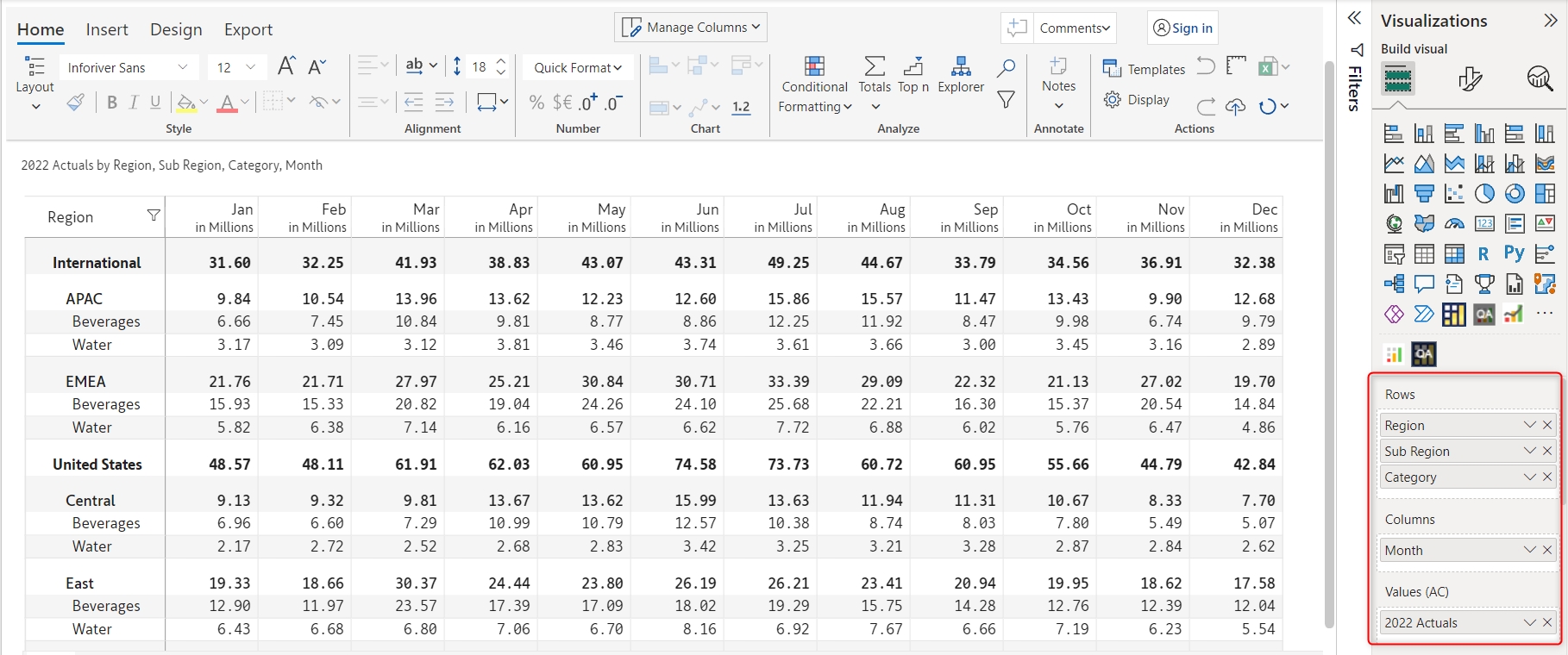Toggle italic text style

pos(134,103)
